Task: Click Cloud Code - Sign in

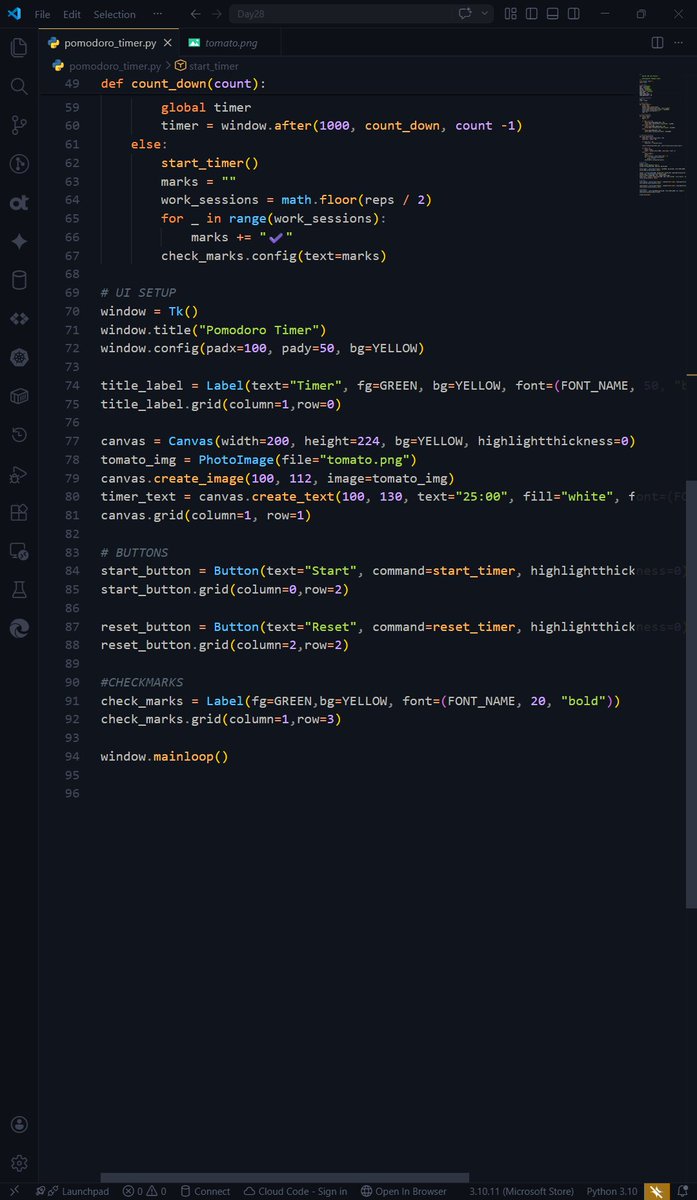Action: coord(295,1191)
